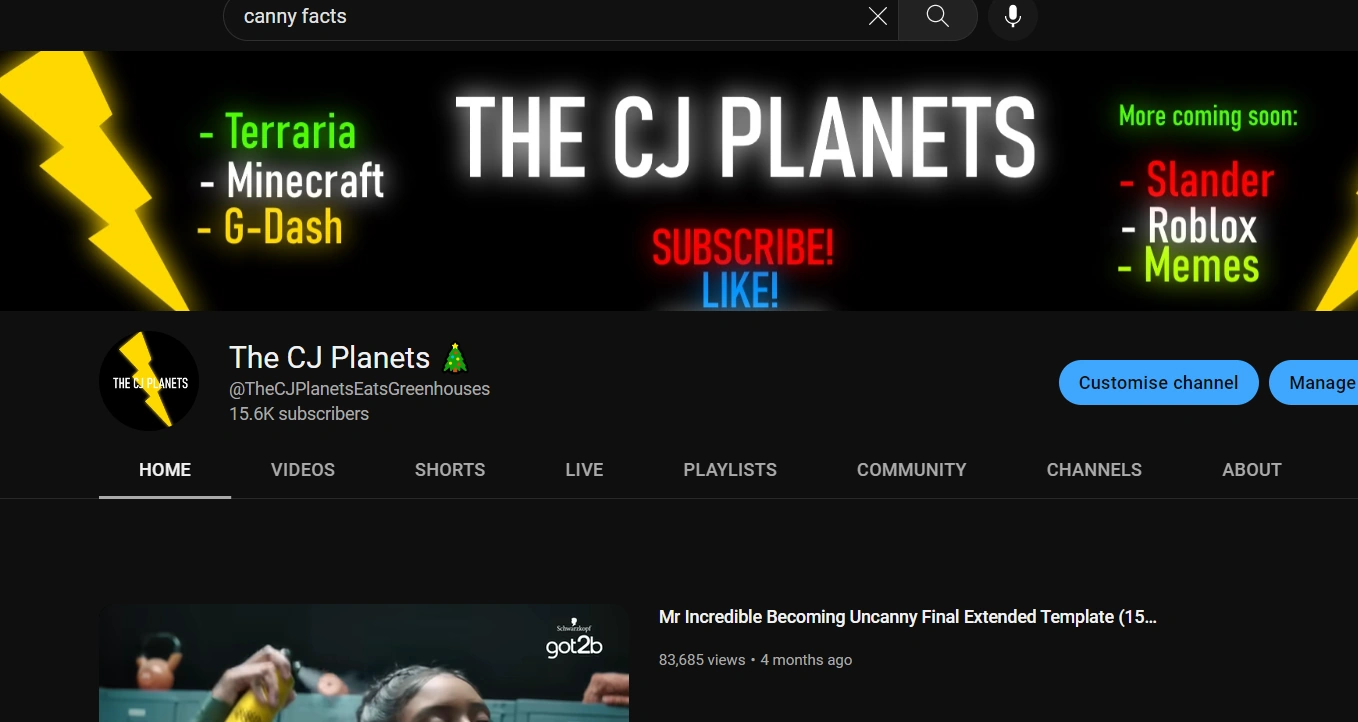The width and height of the screenshot is (1358, 722).
Task: Switch to the COMMUNITY tab
Action: (x=911, y=469)
